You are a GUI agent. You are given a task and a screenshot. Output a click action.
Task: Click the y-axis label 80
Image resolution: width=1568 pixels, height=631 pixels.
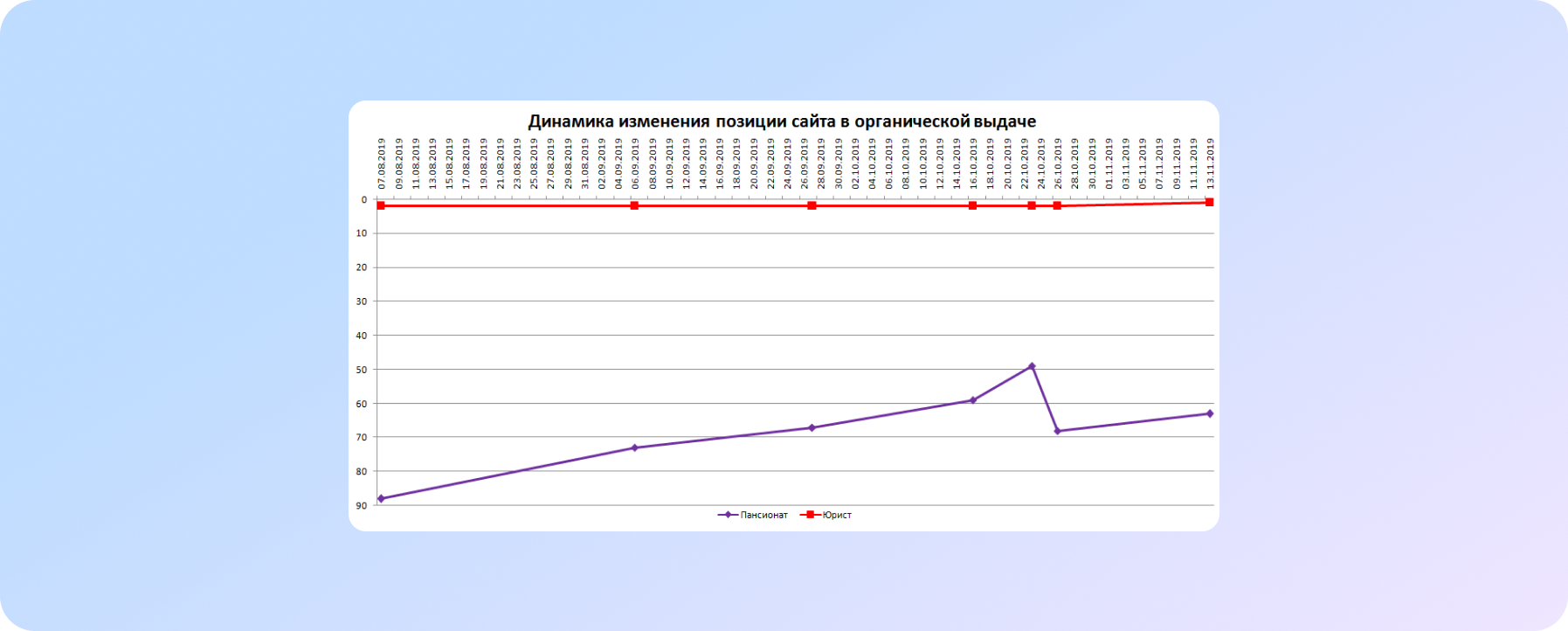click(362, 472)
